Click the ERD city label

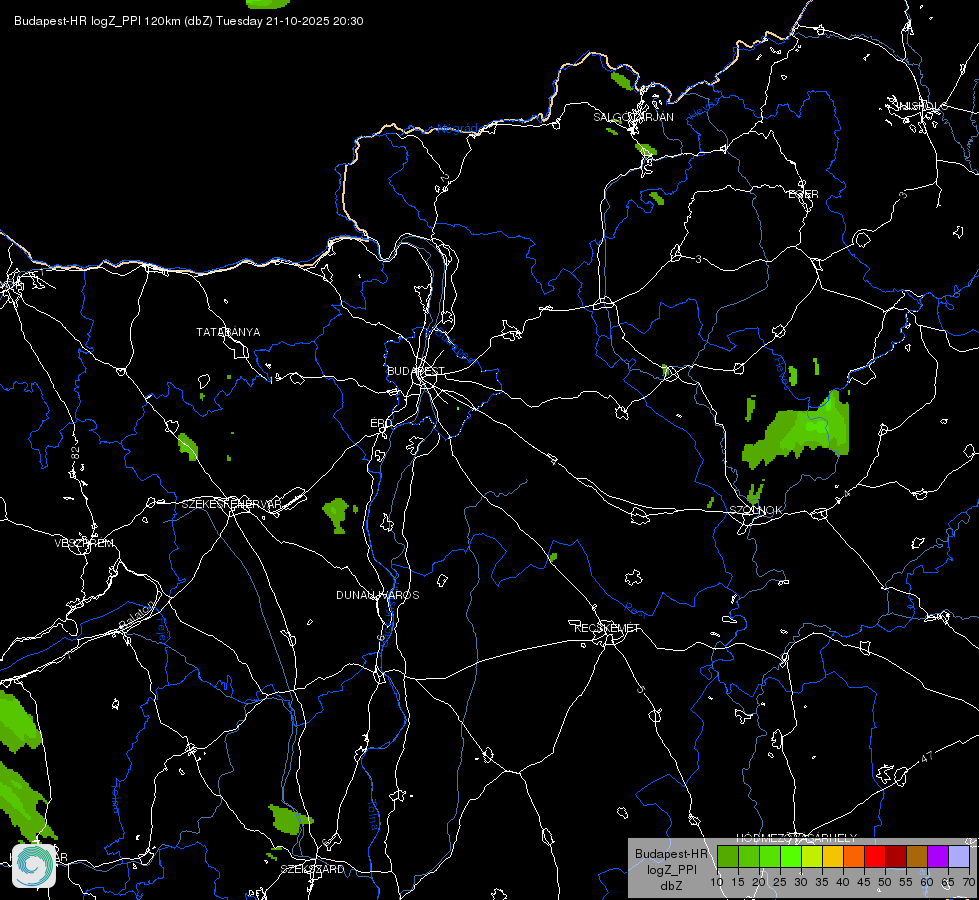381,423
